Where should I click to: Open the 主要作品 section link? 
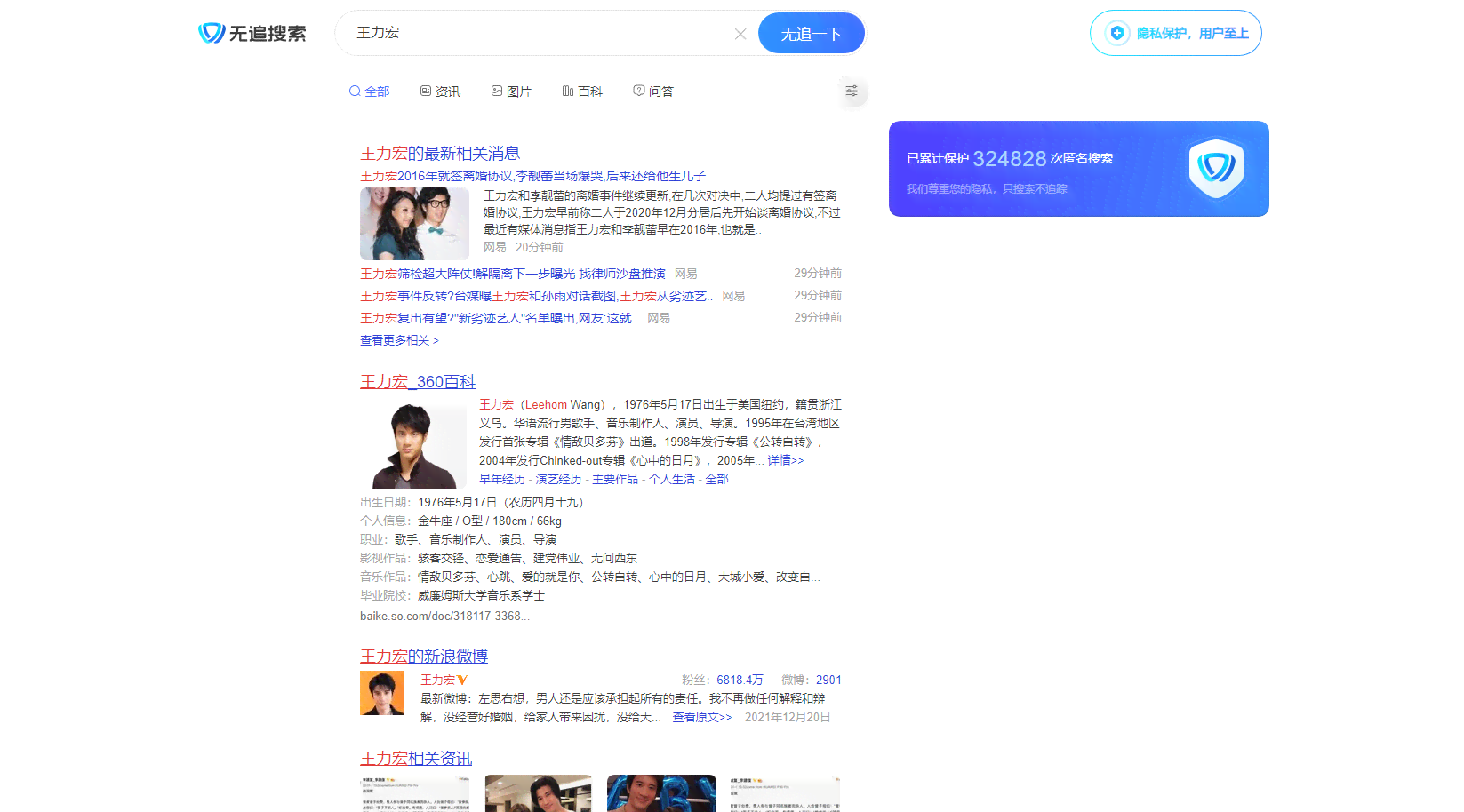coord(615,479)
